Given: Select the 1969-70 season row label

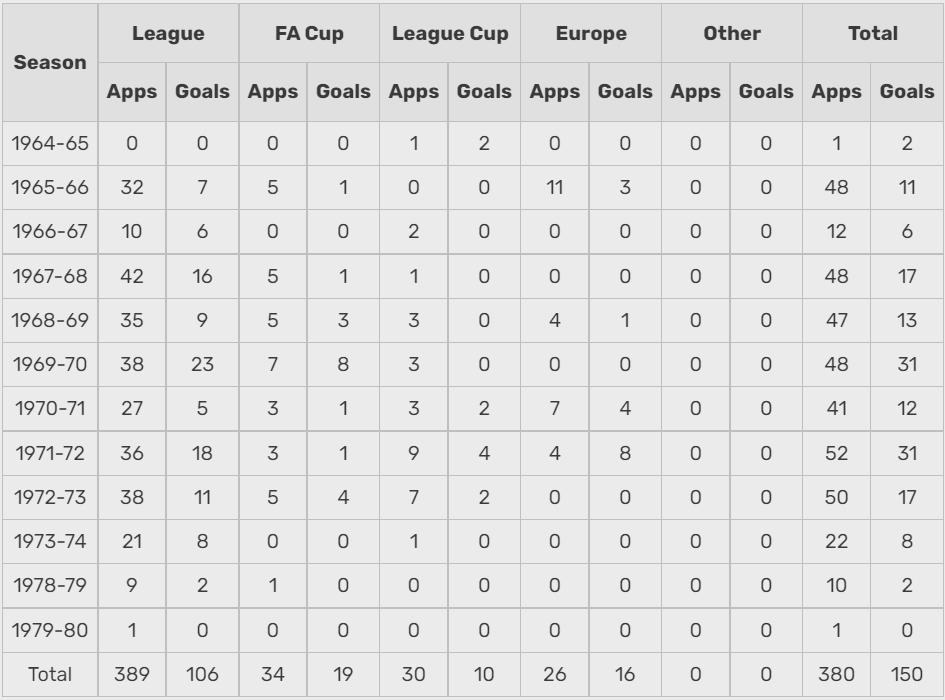Looking at the screenshot, I should (49, 364).
